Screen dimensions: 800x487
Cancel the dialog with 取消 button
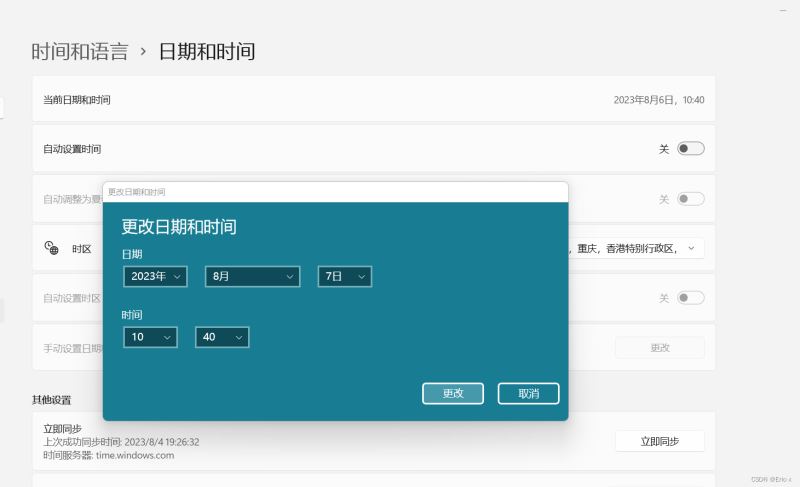529,393
